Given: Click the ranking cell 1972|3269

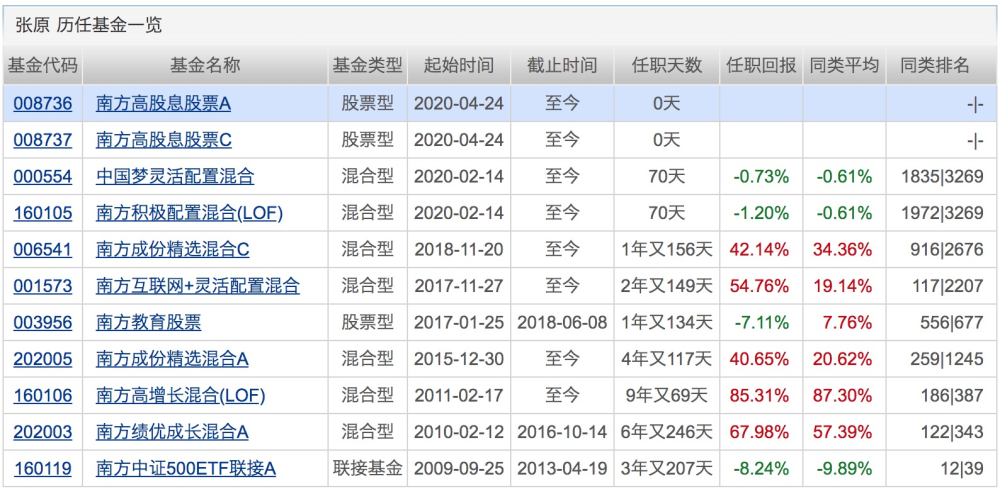Looking at the screenshot, I should [x=943, y=213].
